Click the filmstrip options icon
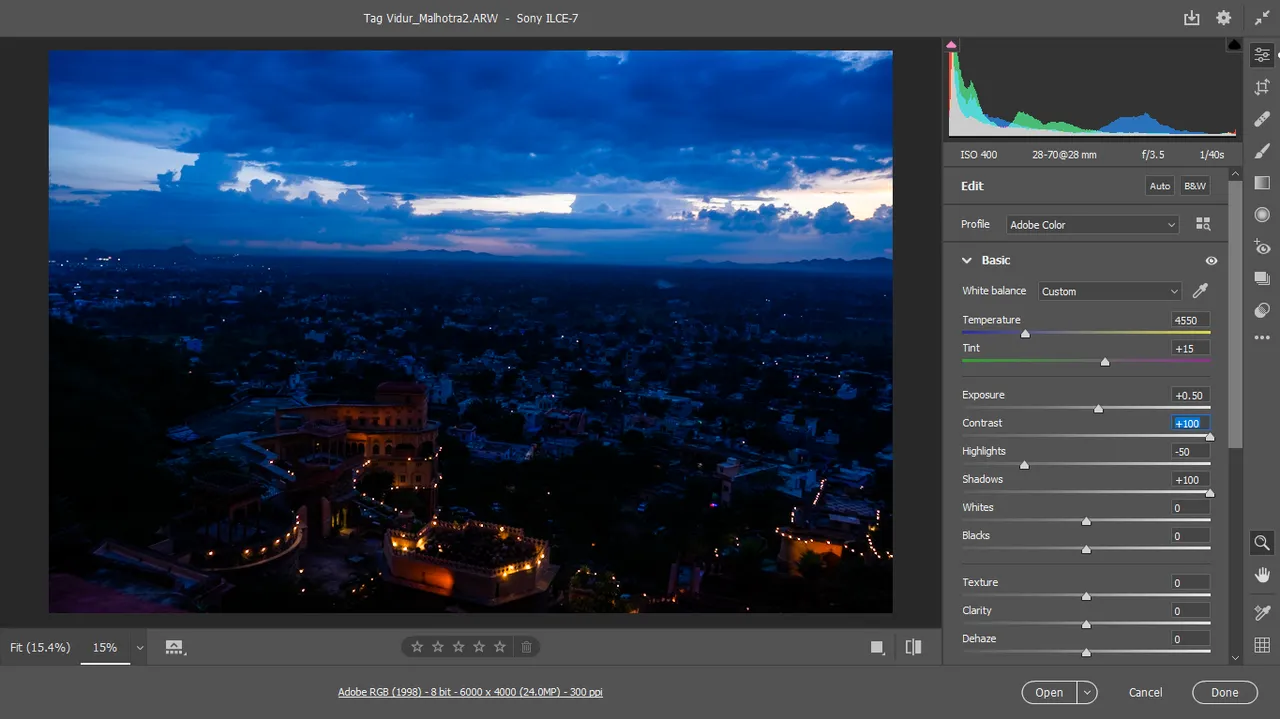This screenshot has width=1280, height=719. (175, 647)
